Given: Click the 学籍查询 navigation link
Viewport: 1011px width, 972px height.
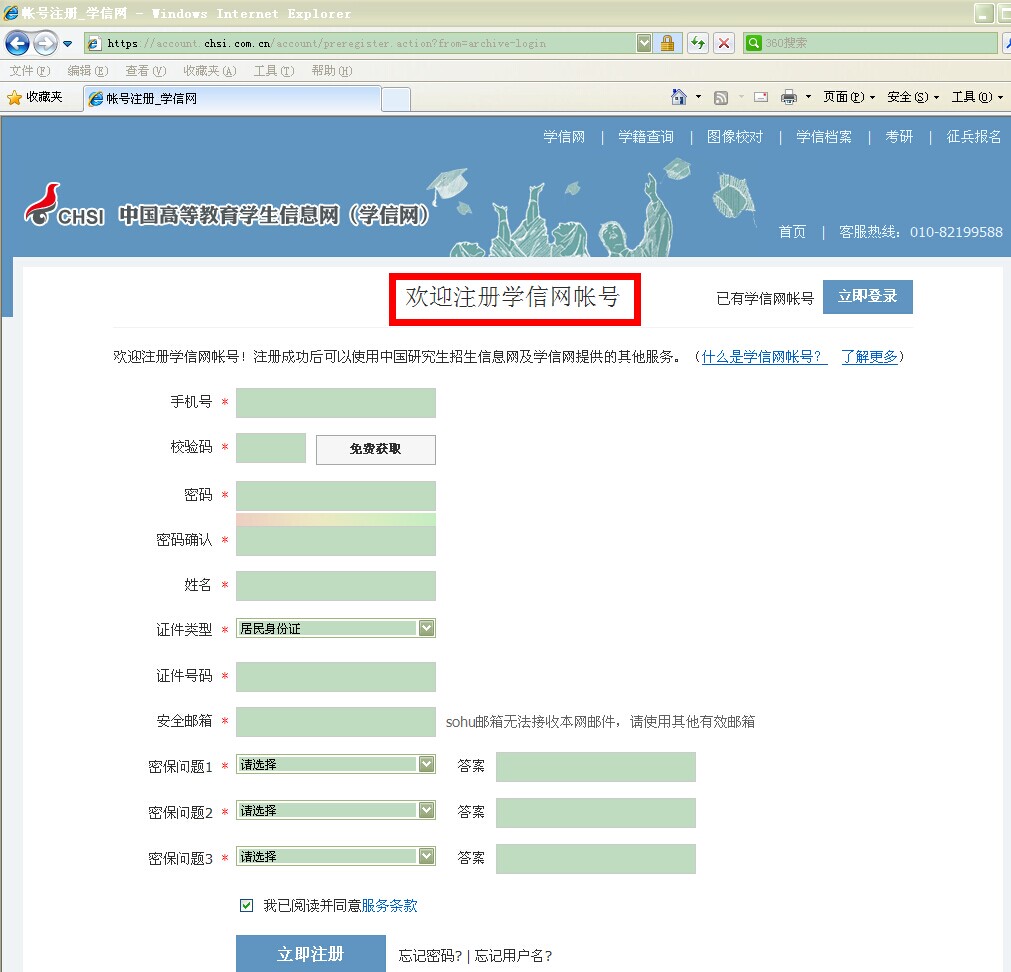Looking at the screenshot, I should click(646, 137).
